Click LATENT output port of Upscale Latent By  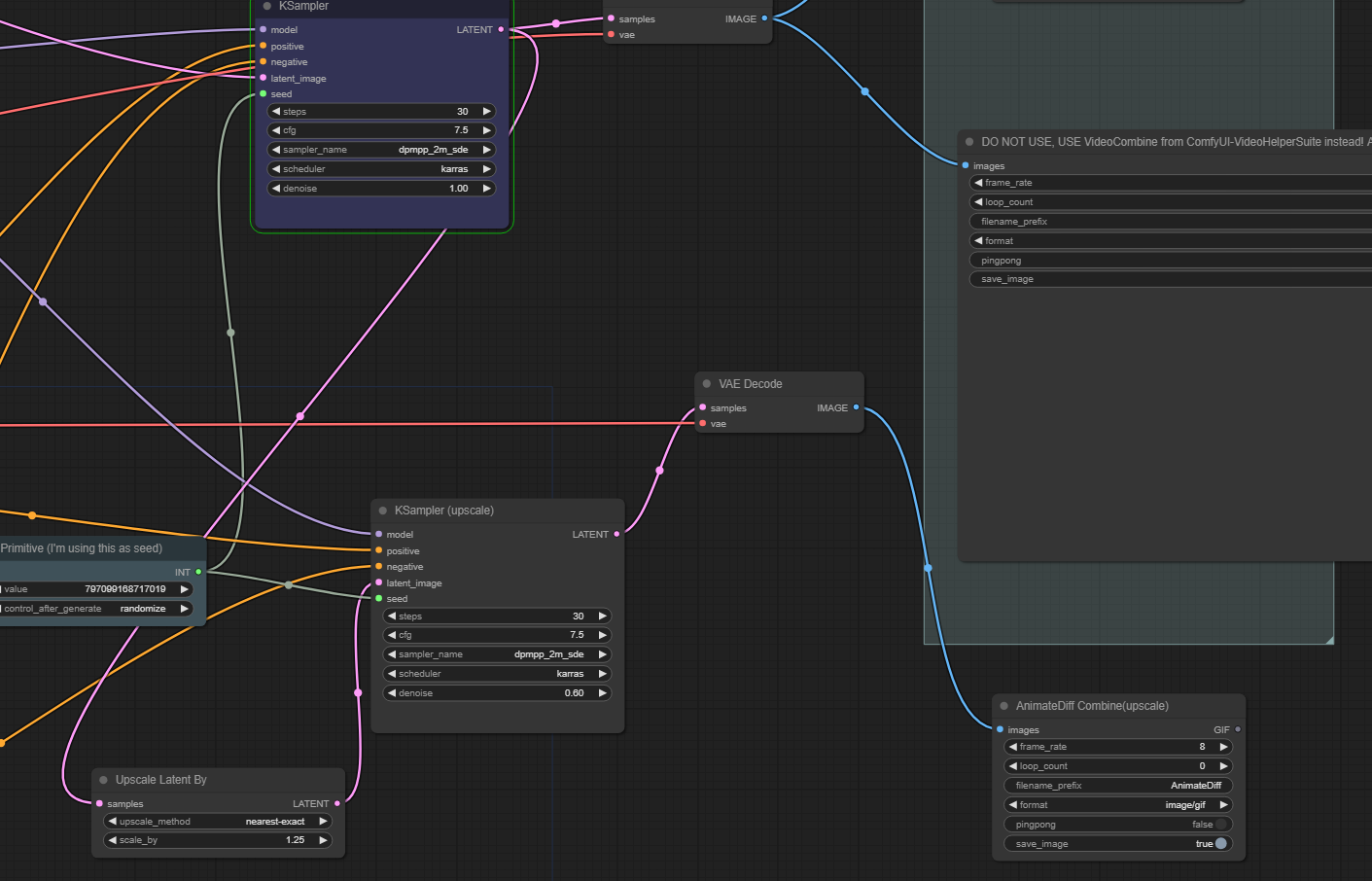337,804
